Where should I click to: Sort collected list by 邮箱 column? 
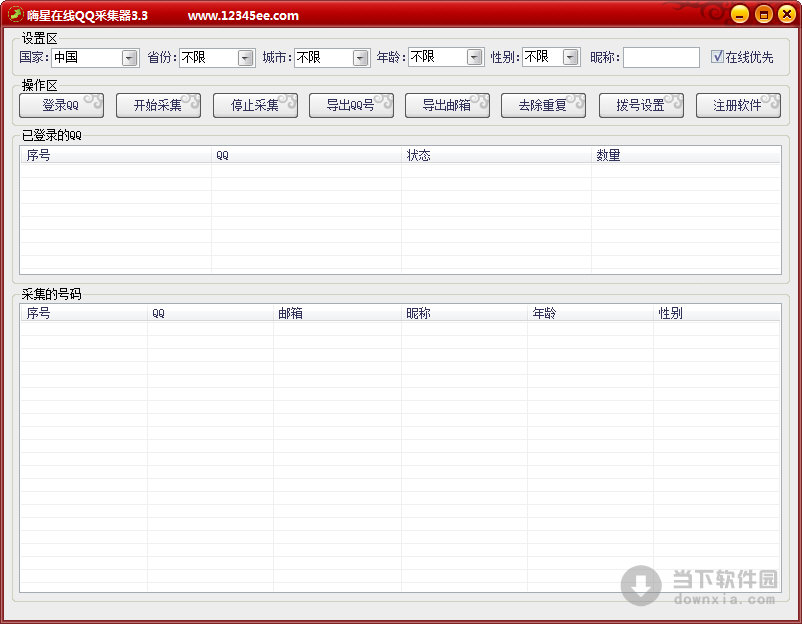tap(337, 313)
